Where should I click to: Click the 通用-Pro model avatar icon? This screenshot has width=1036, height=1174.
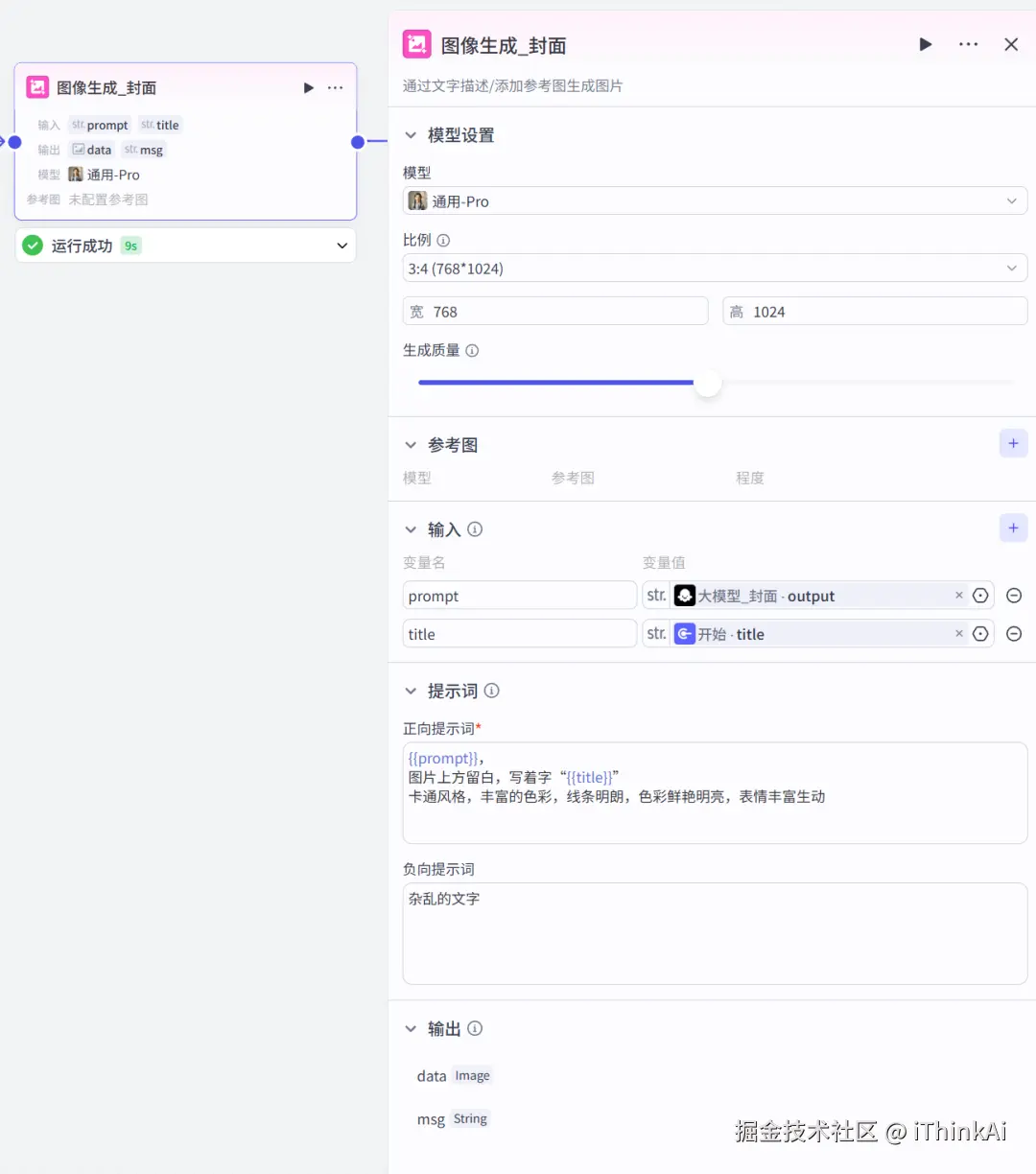[x=417, y=200]
